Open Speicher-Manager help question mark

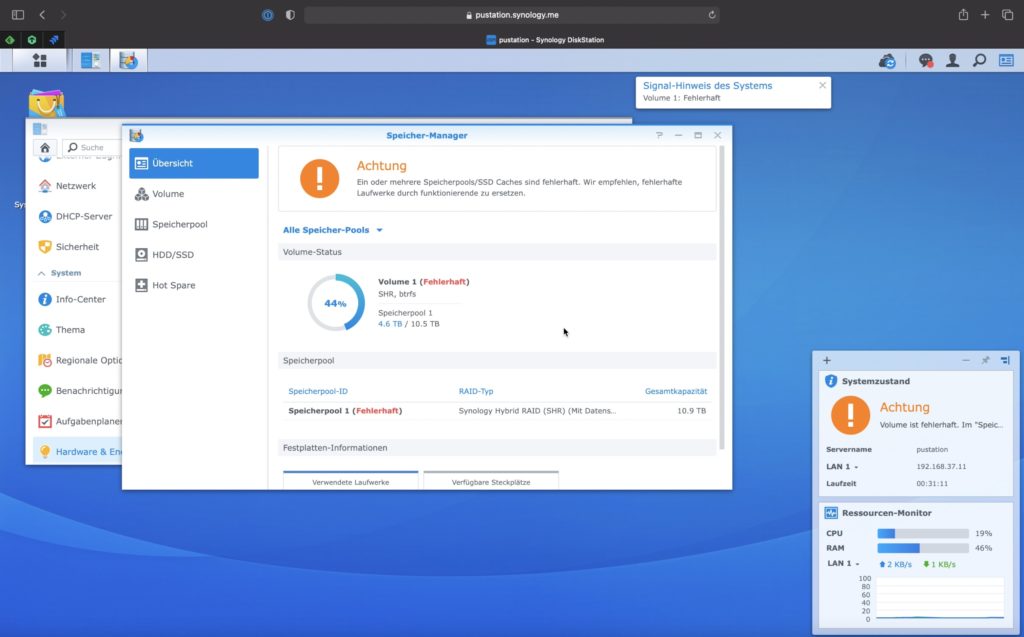pyautogui.click(x=659, y=135)
